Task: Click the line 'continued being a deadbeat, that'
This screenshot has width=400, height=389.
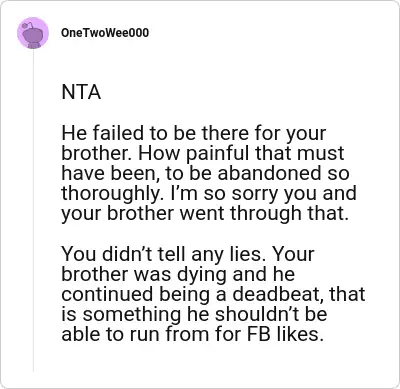Action: [x=213, y=294]
